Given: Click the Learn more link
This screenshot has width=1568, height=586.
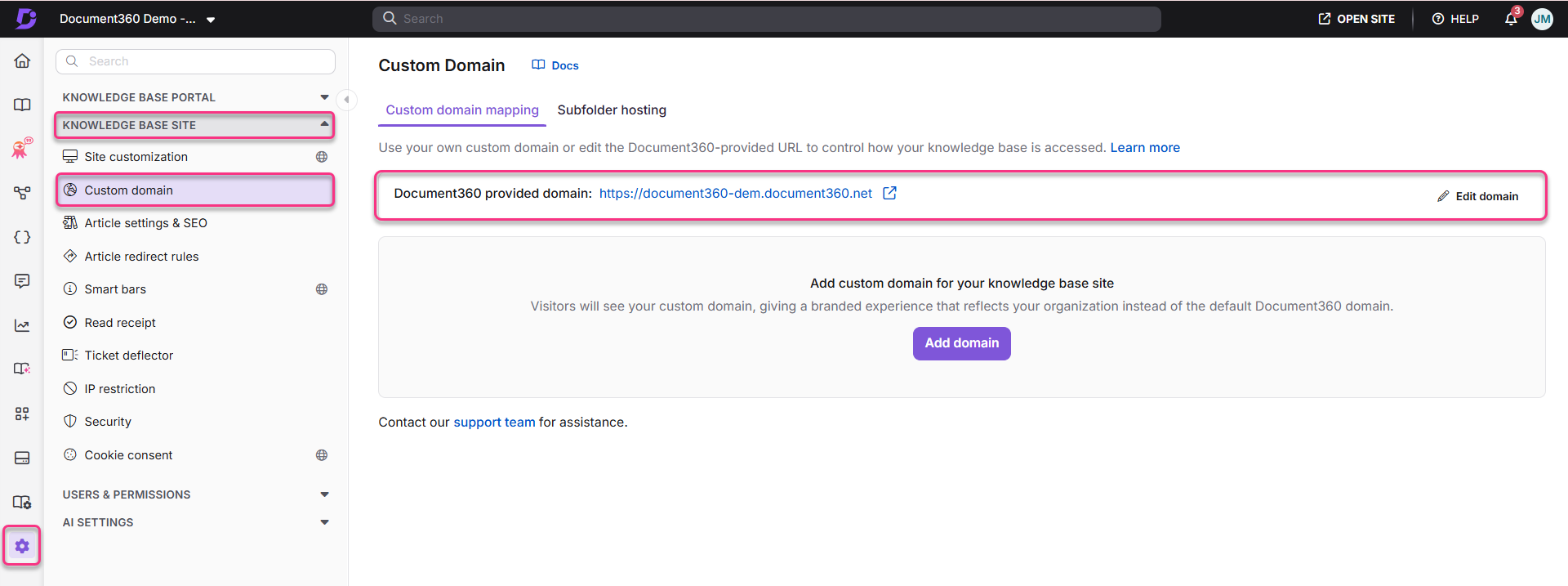Looking at the screenshot, I should (1145, 148).
